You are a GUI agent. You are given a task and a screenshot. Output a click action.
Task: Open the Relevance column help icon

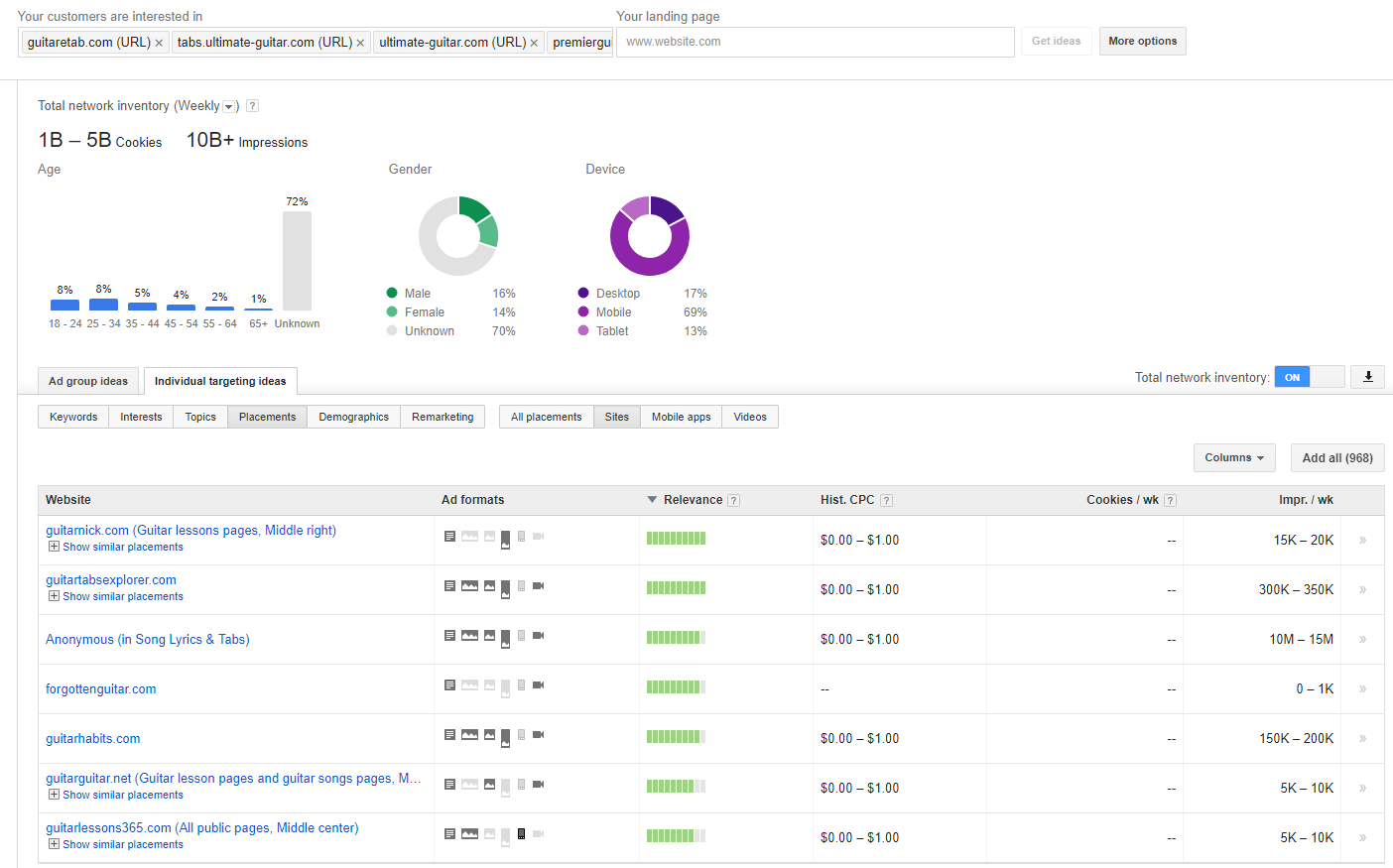pos(733,500)
